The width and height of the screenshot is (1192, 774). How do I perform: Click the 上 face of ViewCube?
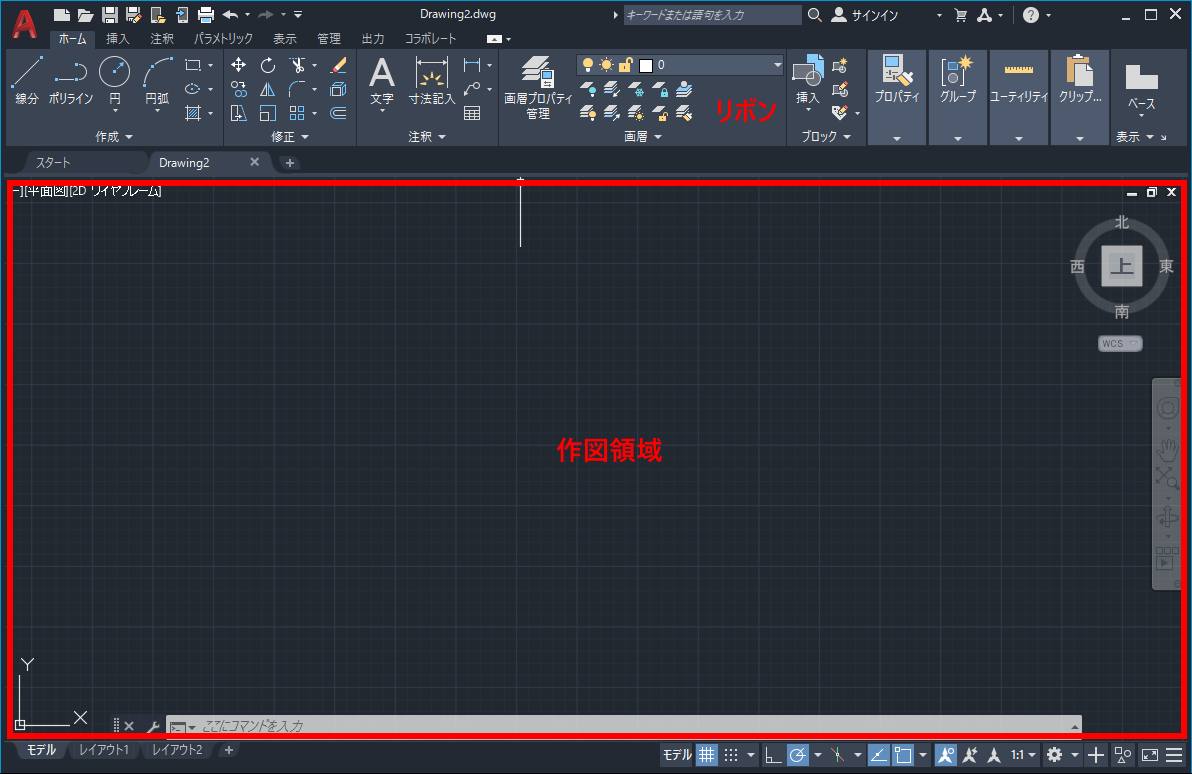point(1122,265)
